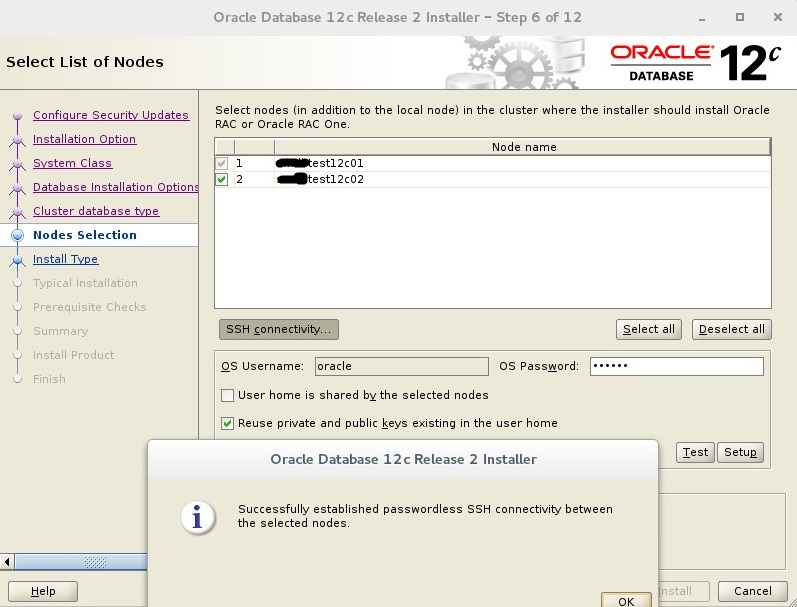Click the Node name column header

point(523,147)
